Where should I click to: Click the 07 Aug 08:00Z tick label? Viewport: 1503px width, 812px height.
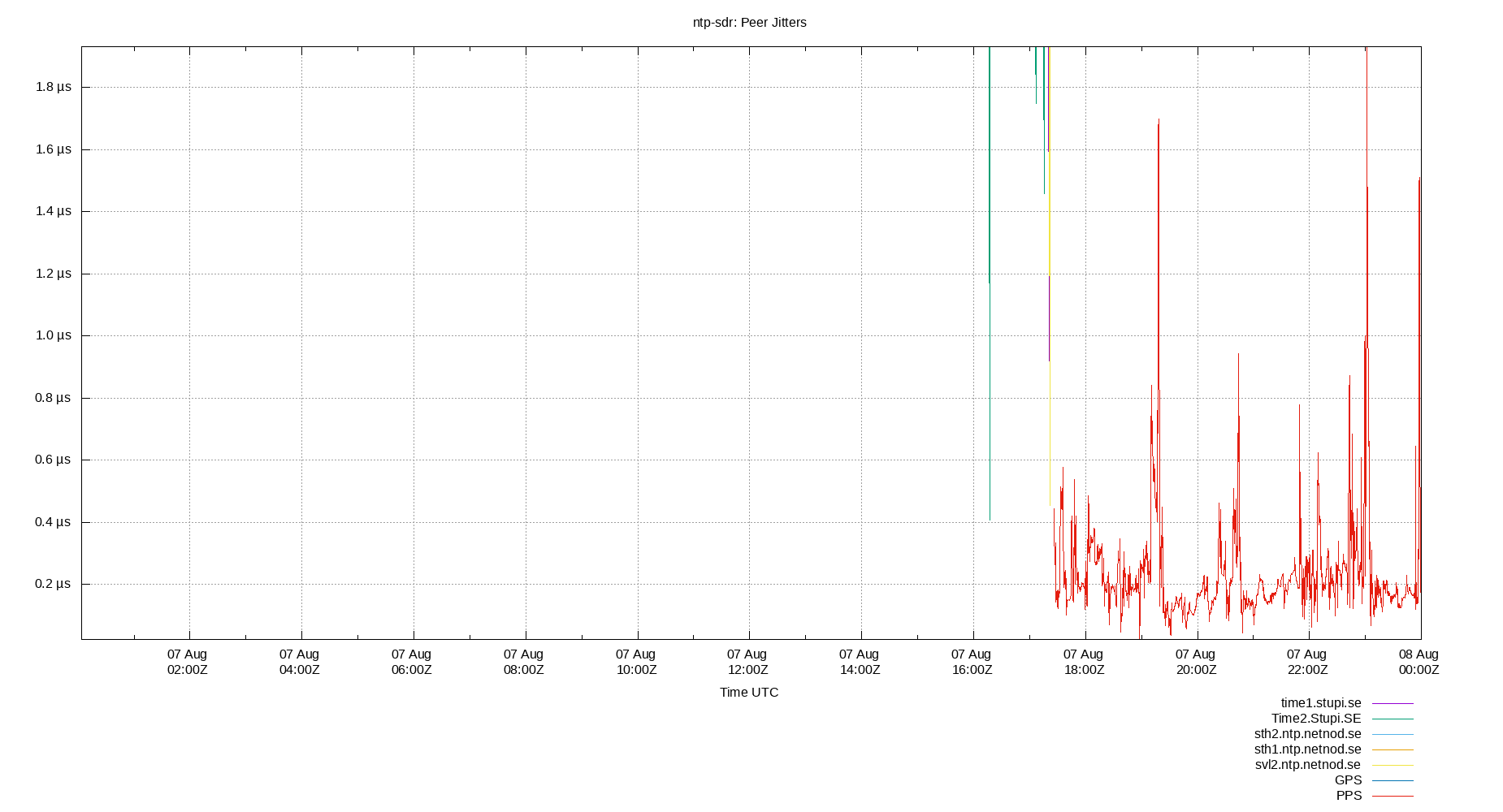tap(524, 662)
